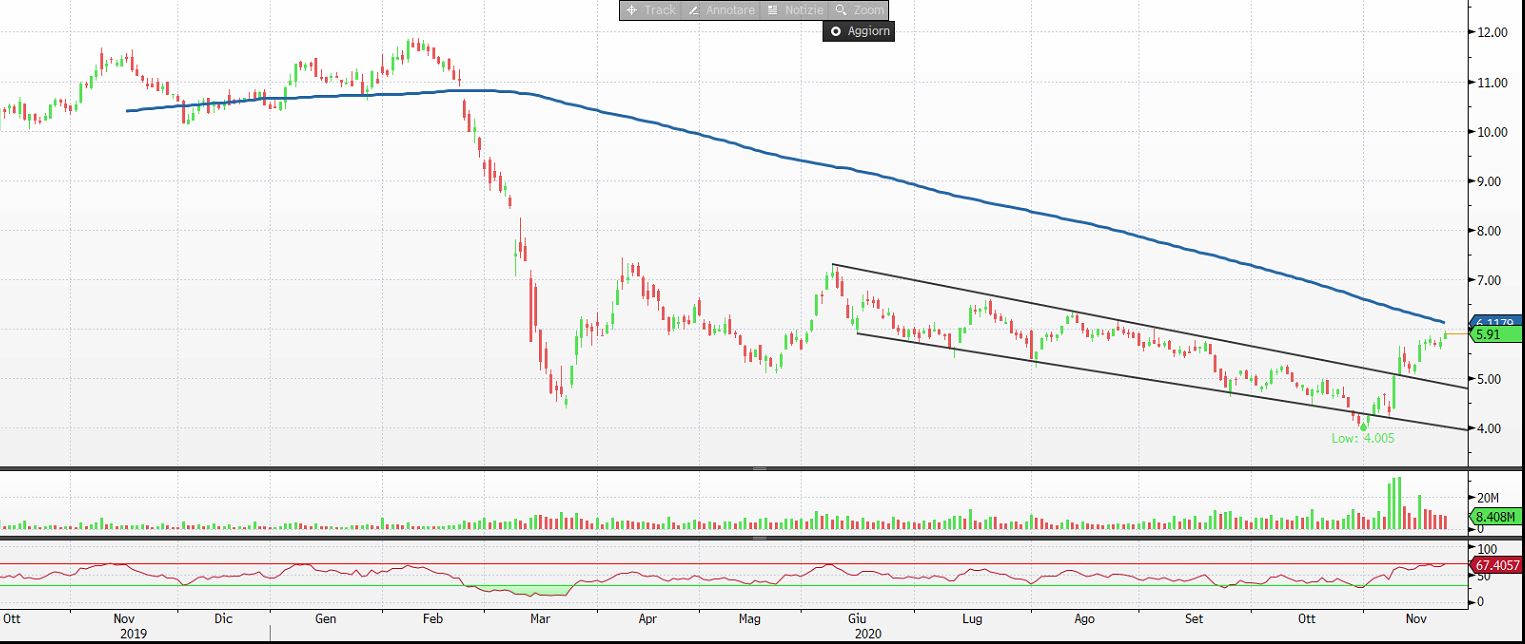Select the Annotare pencil icon
Image resolution: width=1525 pixels, height=644 pixels.
(x=694, y=10)
